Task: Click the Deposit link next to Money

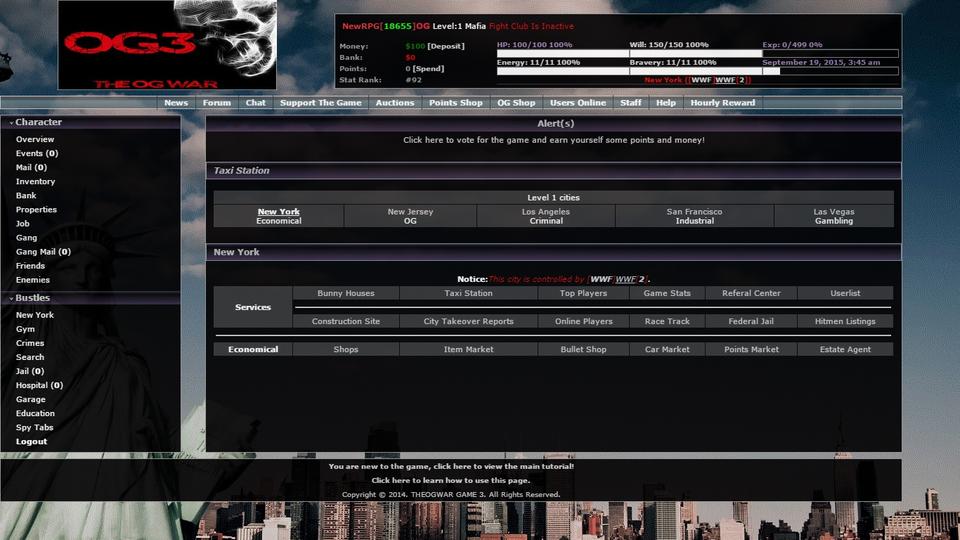Action: (x=446, y=46)
